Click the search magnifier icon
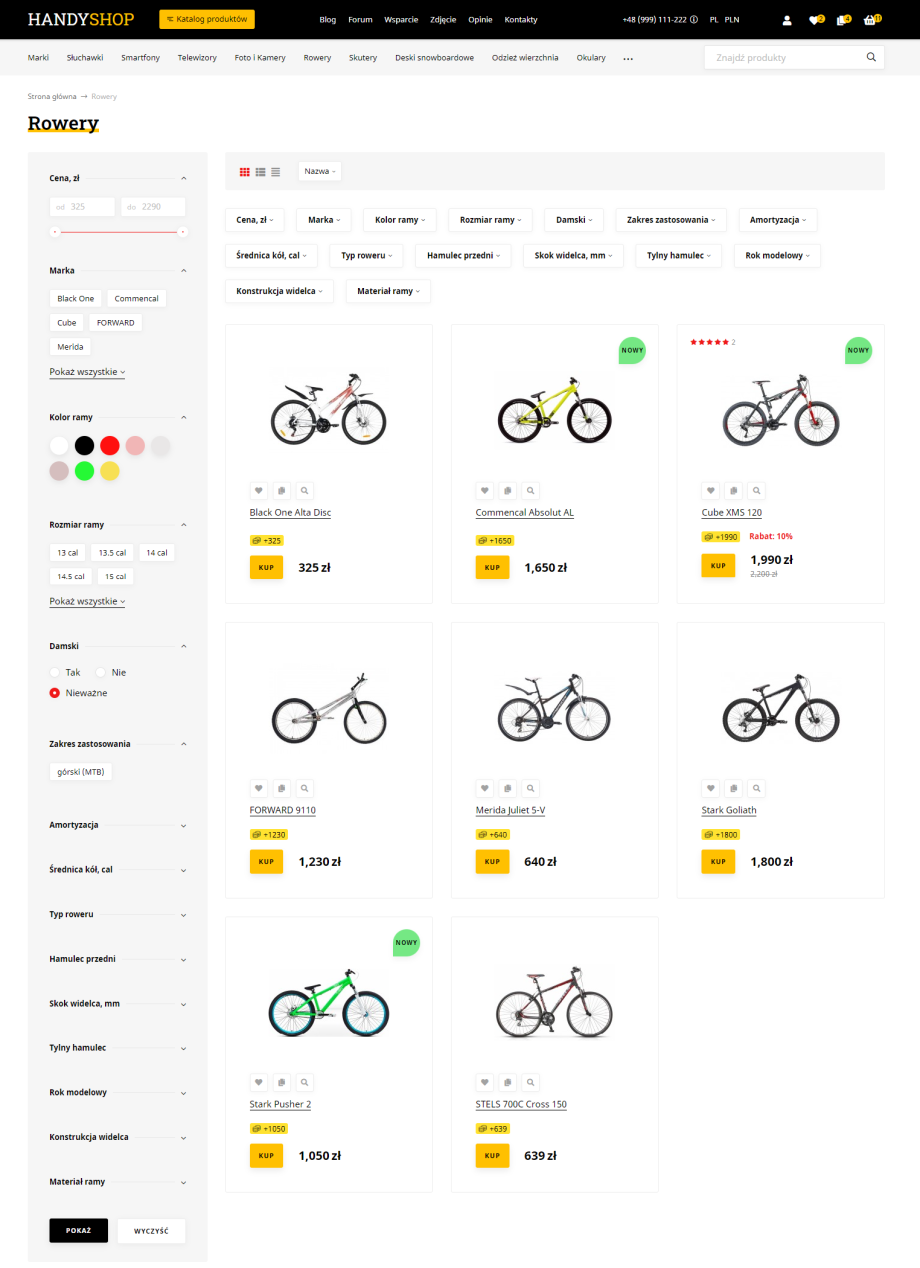Image resolution: width=920 pixels, height=1268 pixels. [x=871, y=58]
